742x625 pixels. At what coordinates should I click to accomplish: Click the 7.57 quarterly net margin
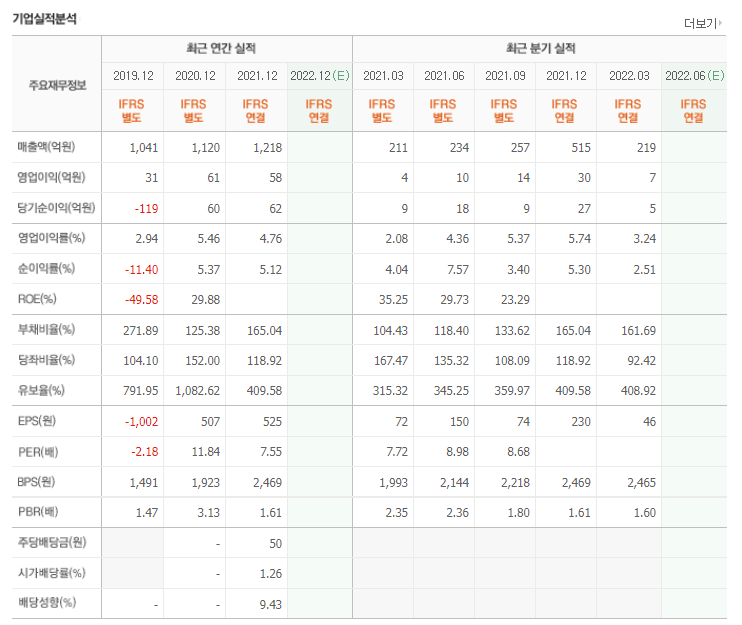coord(458,270)
